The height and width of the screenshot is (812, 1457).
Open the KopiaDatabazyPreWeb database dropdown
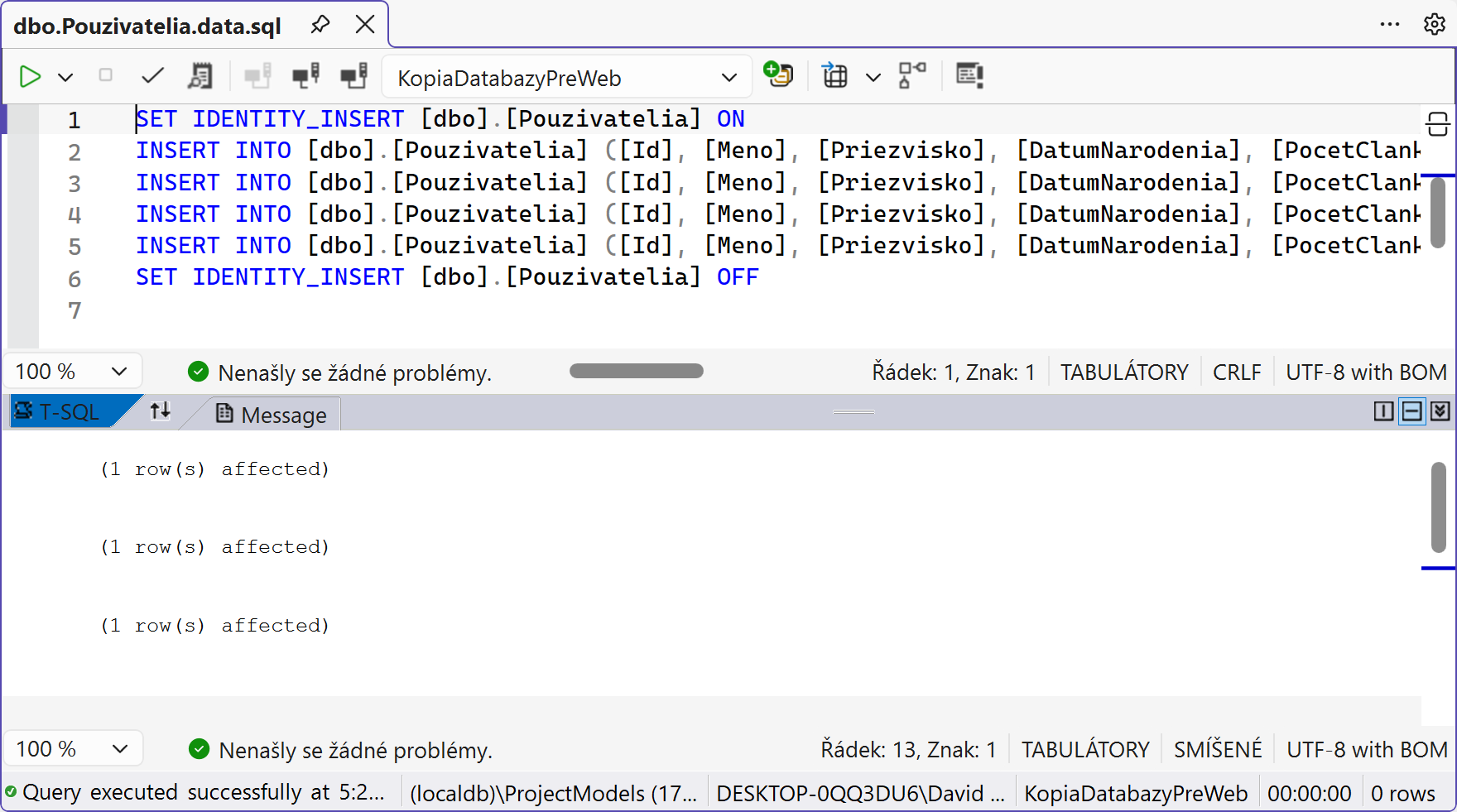pyautogui.click(x=566, y=78)
